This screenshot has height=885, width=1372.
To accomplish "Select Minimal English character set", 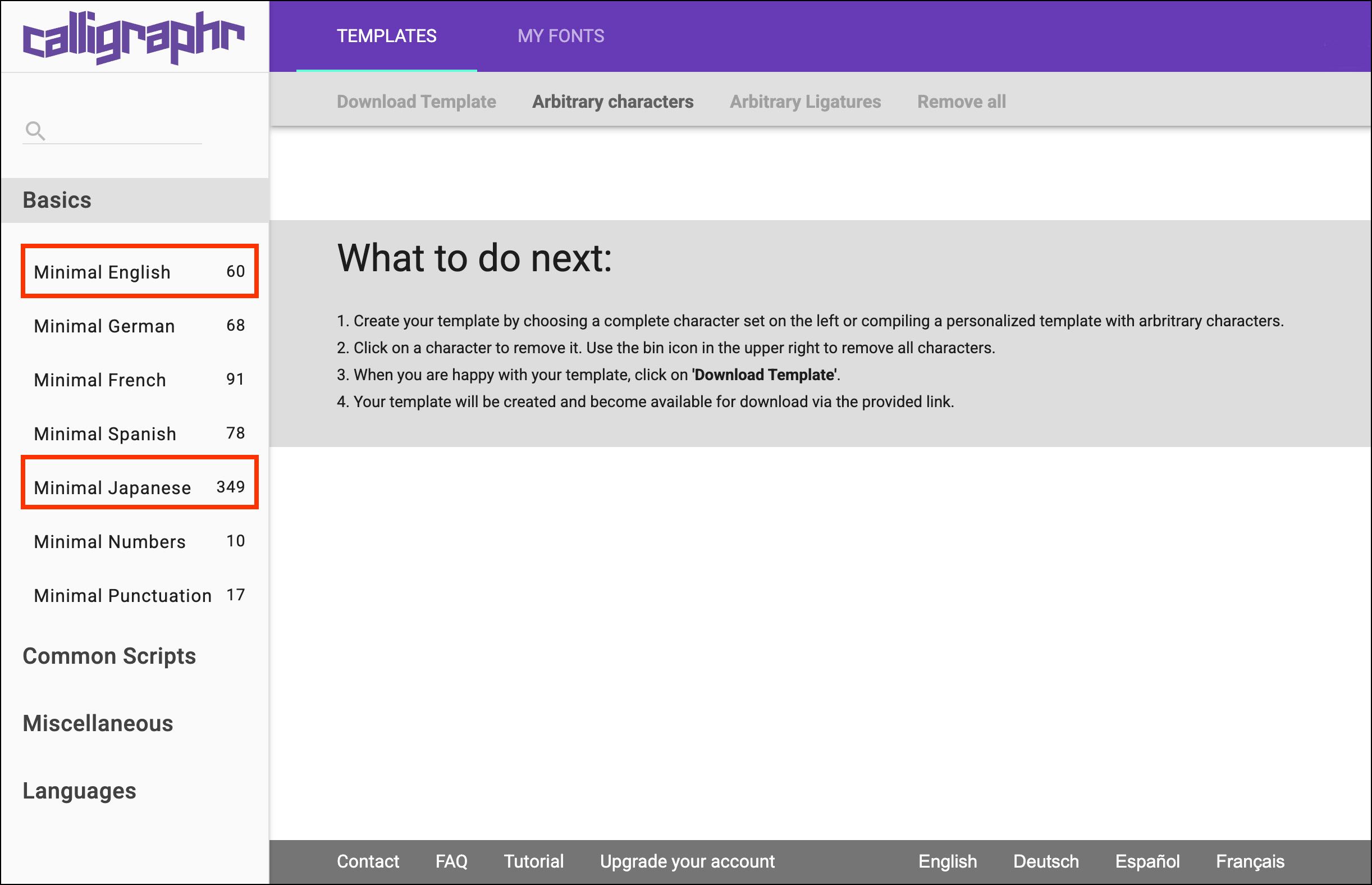I will (139, 271).
